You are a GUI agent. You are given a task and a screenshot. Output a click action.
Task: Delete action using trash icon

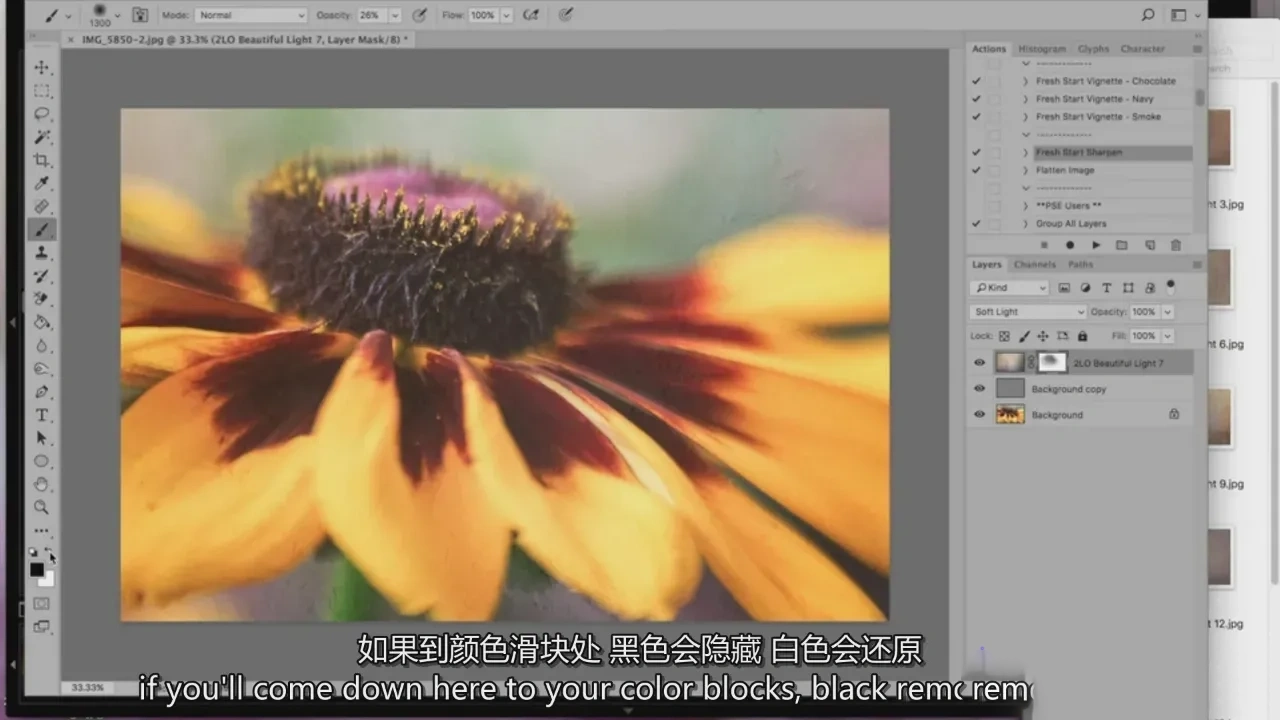pos(1175,244)
